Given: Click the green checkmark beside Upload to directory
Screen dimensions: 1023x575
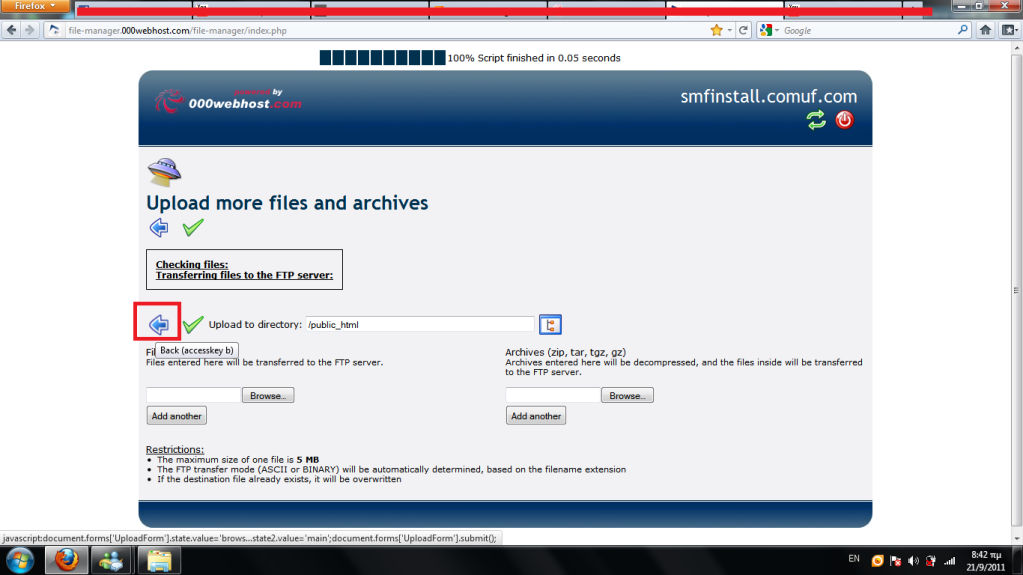Looking at the screenshot, I should (193, 324).
